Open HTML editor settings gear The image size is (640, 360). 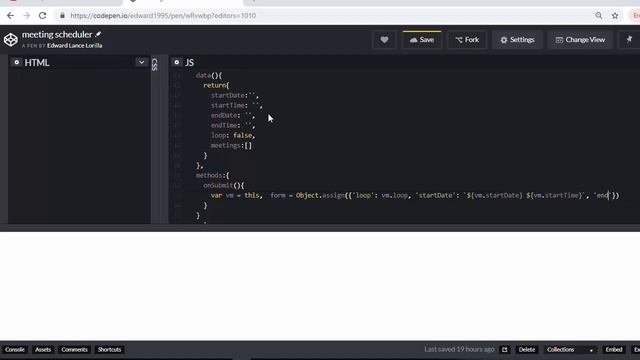(x=16, y=62)
